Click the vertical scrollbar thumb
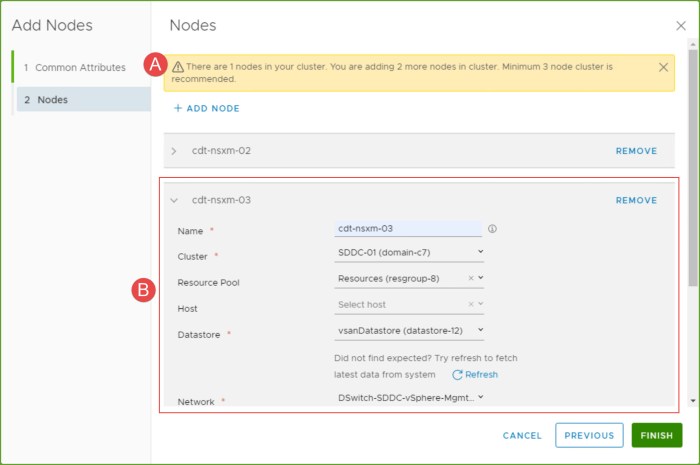 pos(692,167)
